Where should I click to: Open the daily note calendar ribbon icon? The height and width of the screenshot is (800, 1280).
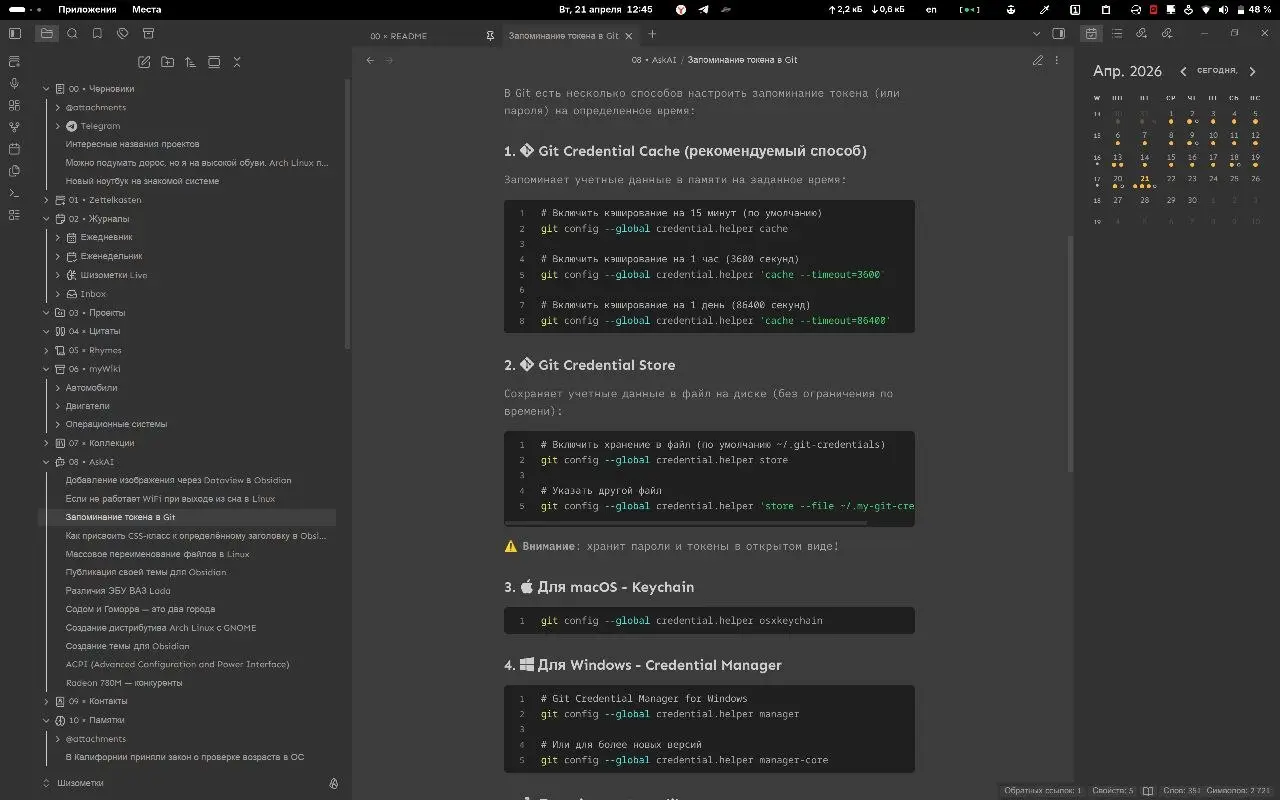click(14, 149)
